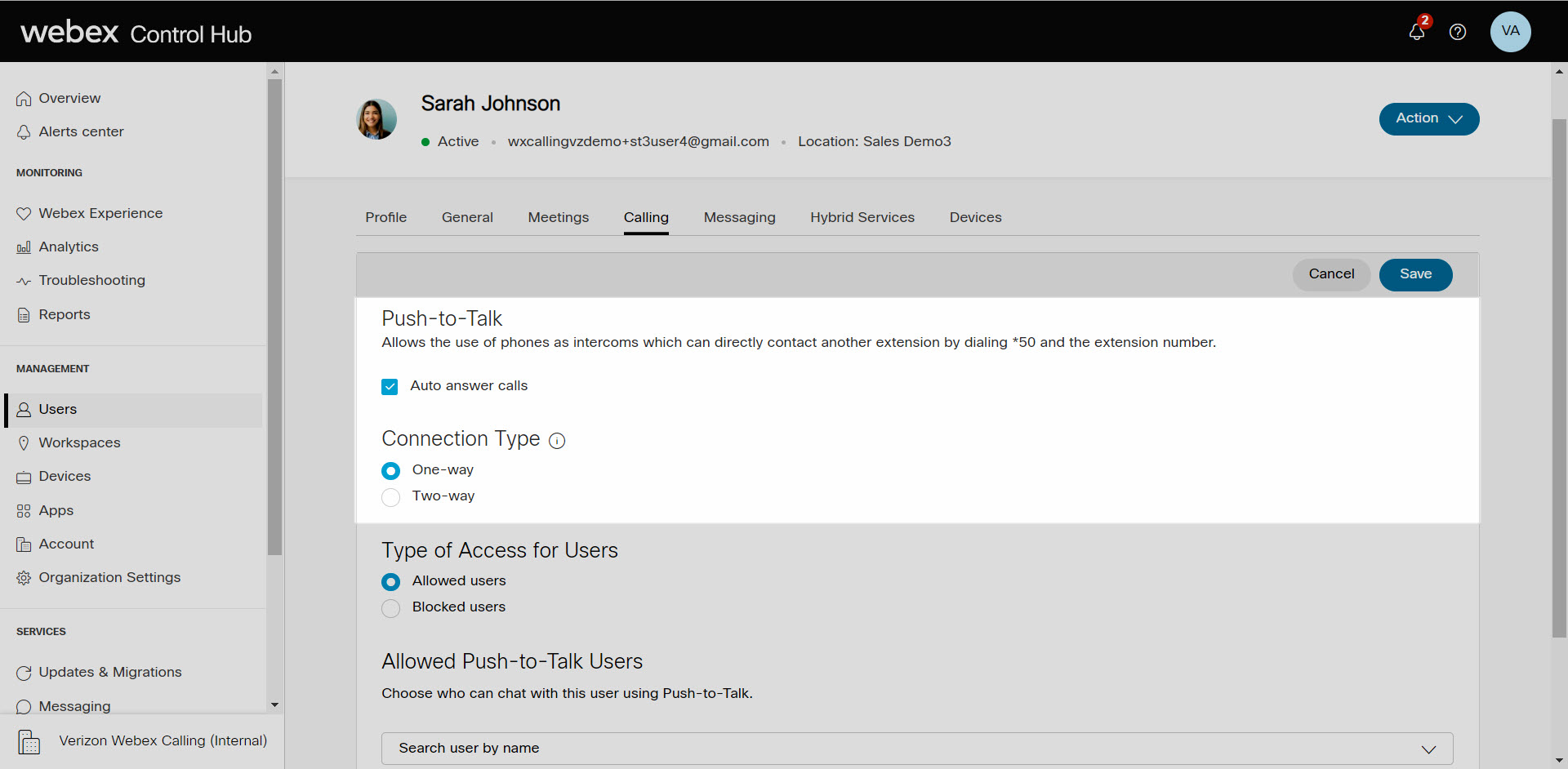Go to Troubleshooting in the sidebar
This screenshot has width=1568, height=769.
coord(91,280)
